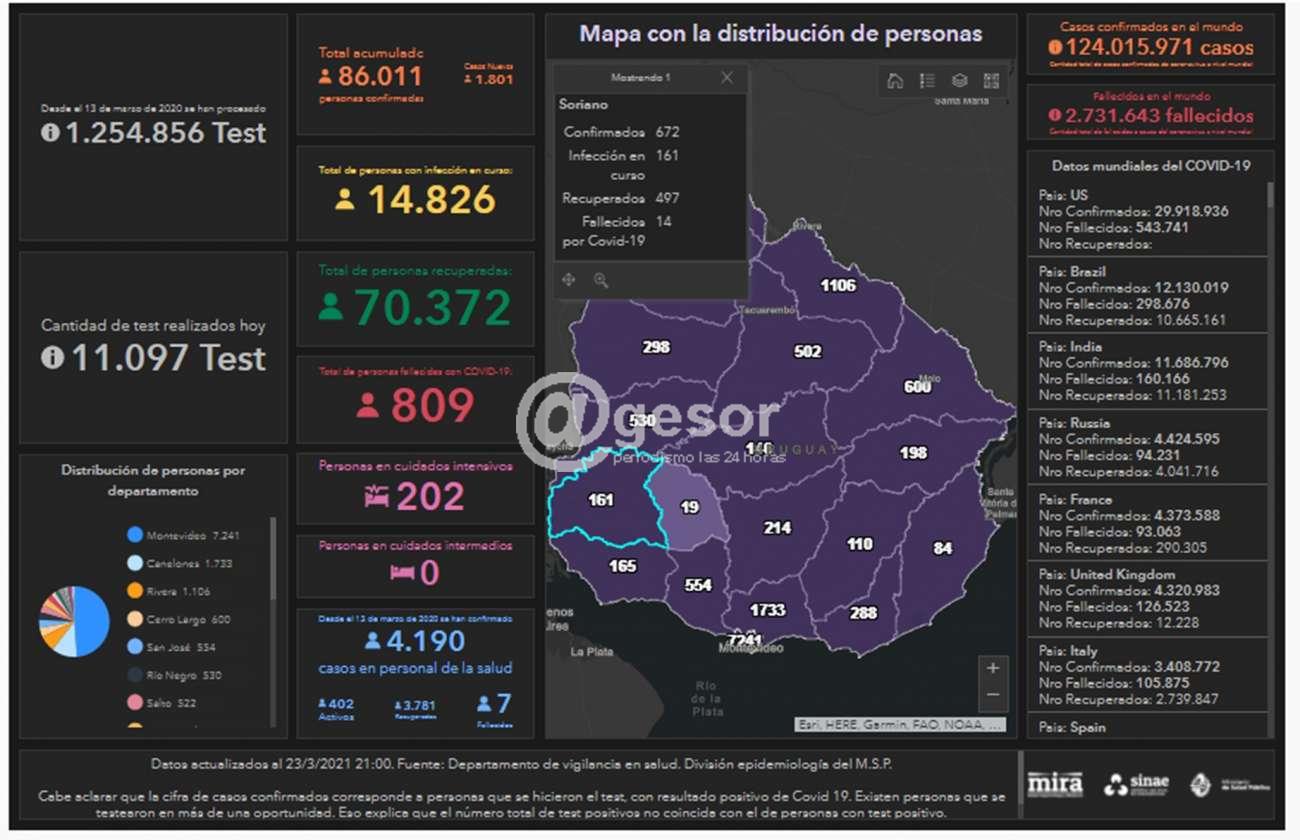Image resolution: width=1300 pixels, height=840 pixels.
Task: Click the zoom-to magnifier icon in popup
Action: click(601, 280)
